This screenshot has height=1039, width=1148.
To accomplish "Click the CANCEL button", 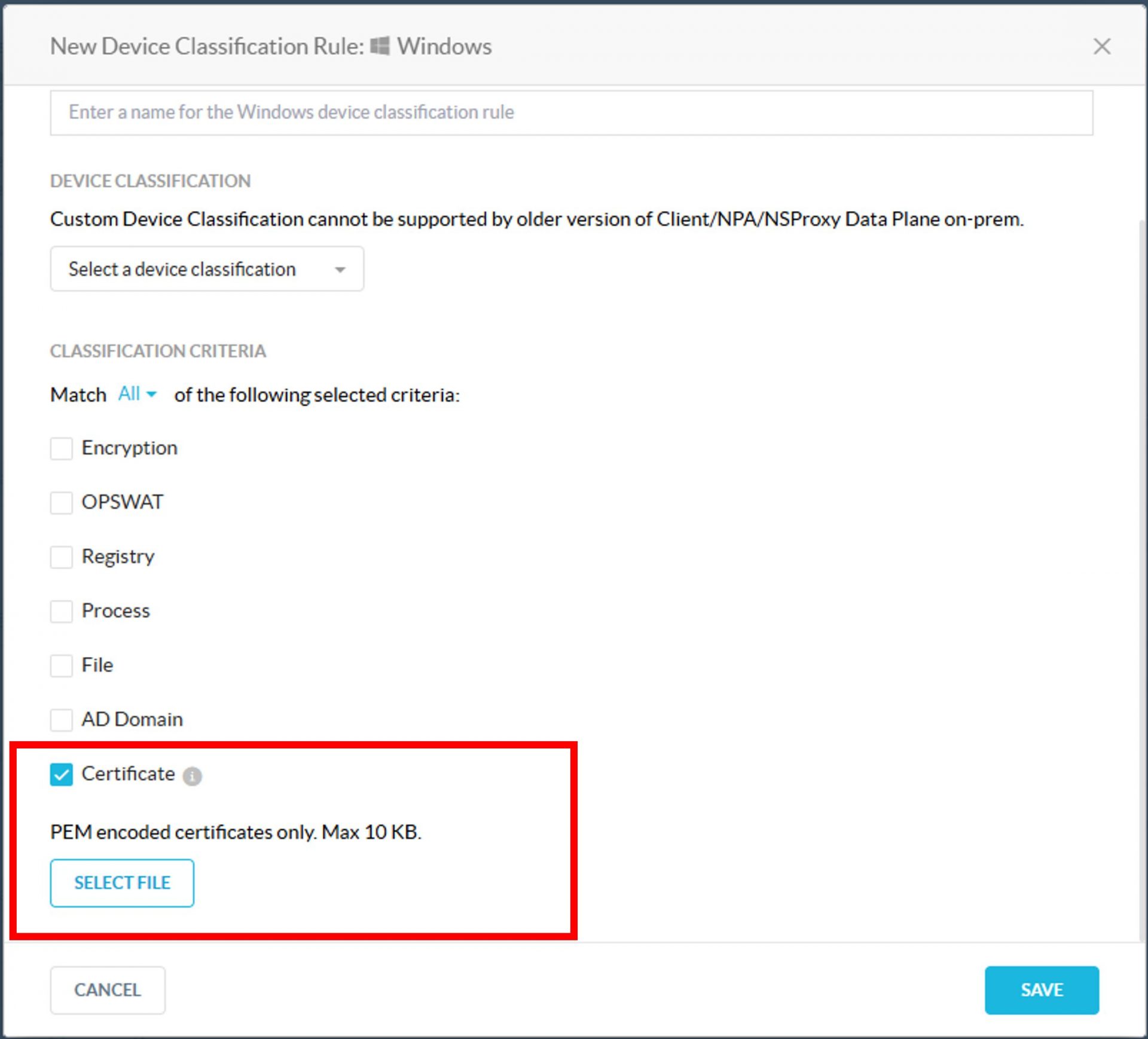I will 108,989.
